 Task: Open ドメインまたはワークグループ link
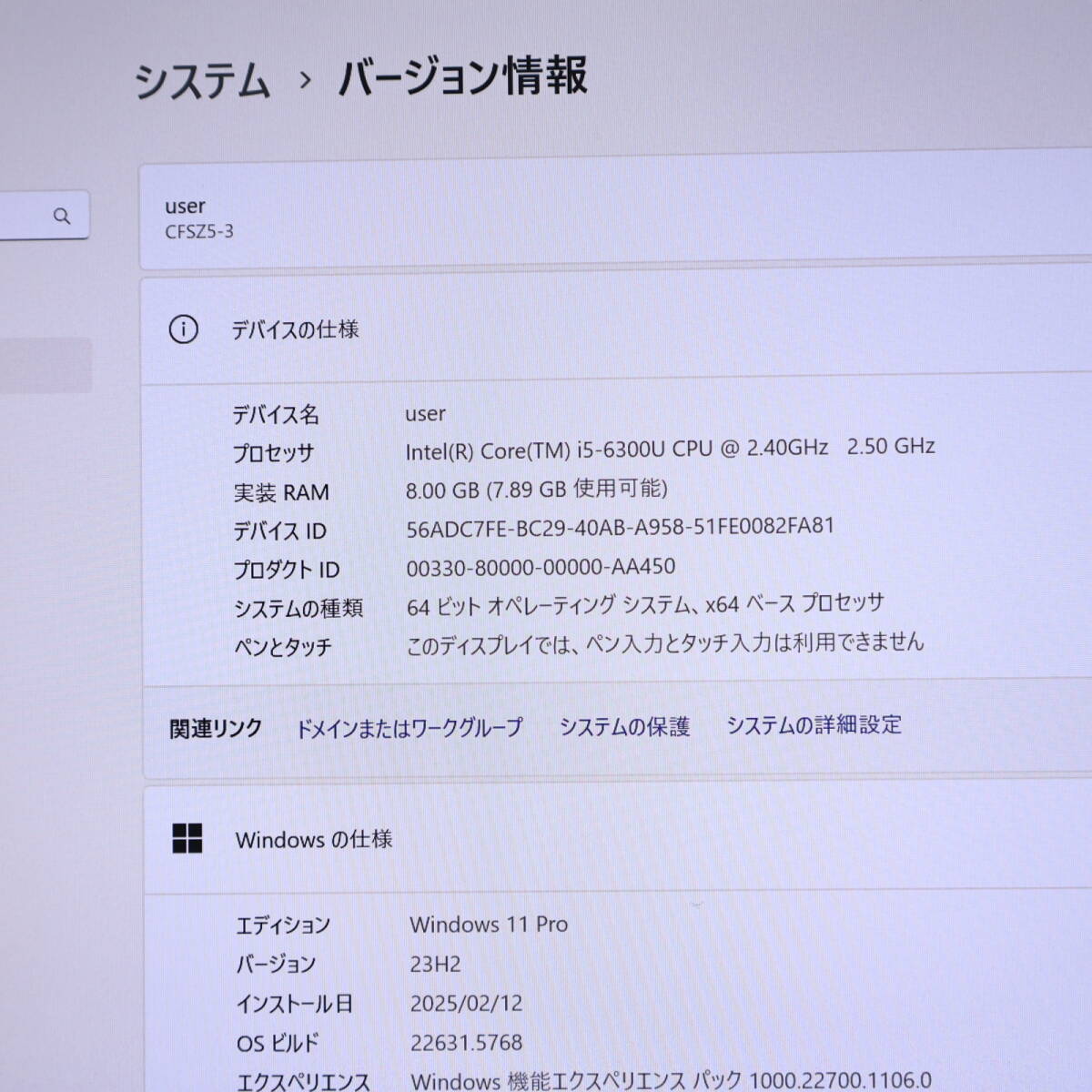pyautogui.click(x=409, y=728)
